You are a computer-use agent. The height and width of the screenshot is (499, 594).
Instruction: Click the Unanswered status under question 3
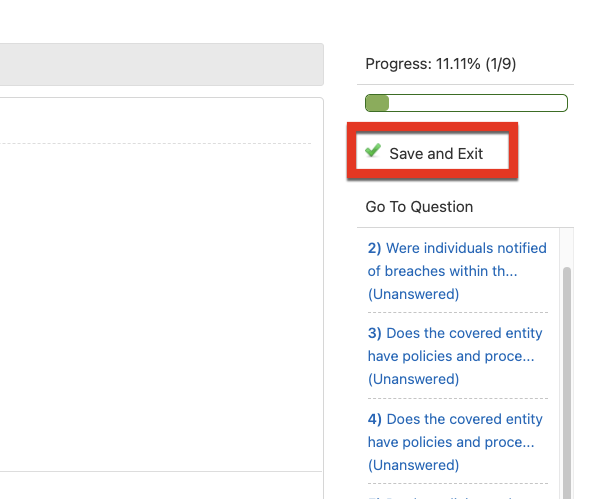tap(413, 379)
